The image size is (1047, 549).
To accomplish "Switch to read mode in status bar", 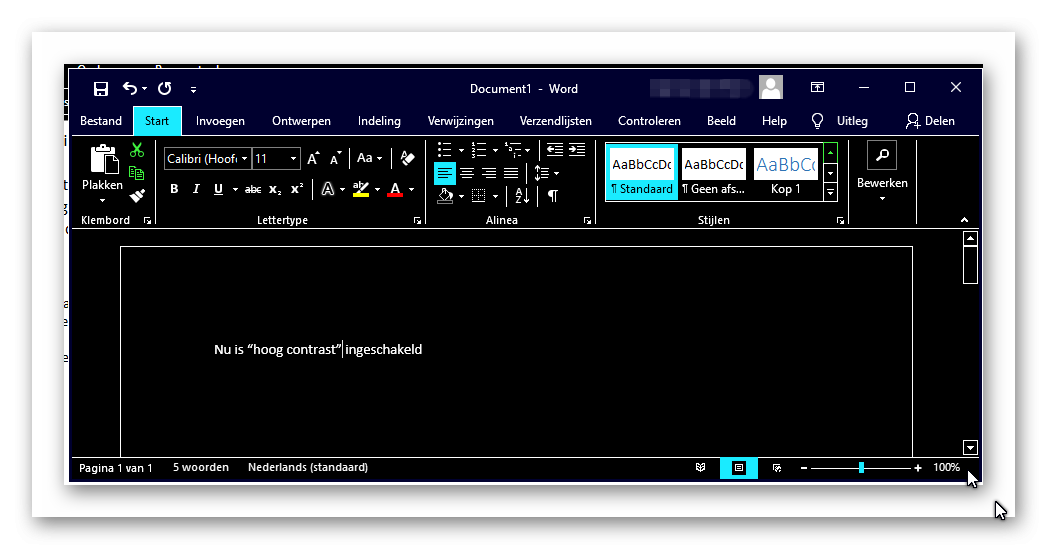I will 700,468.
